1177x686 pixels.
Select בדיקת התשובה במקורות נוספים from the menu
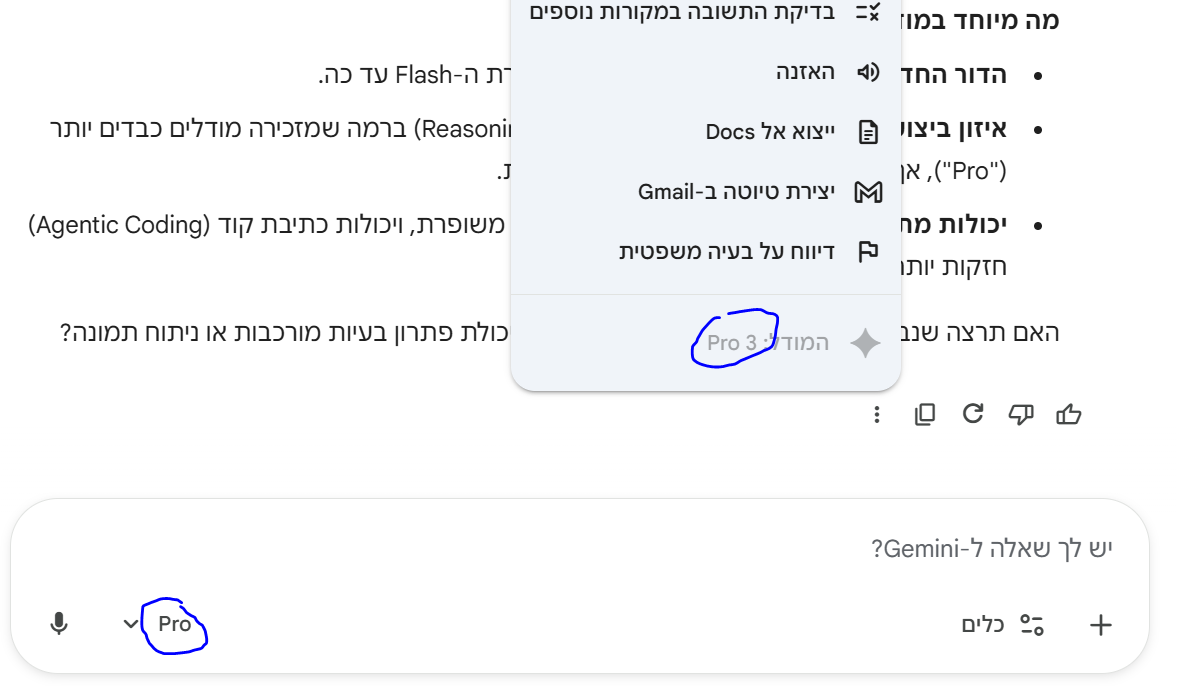tap(692, 12)
